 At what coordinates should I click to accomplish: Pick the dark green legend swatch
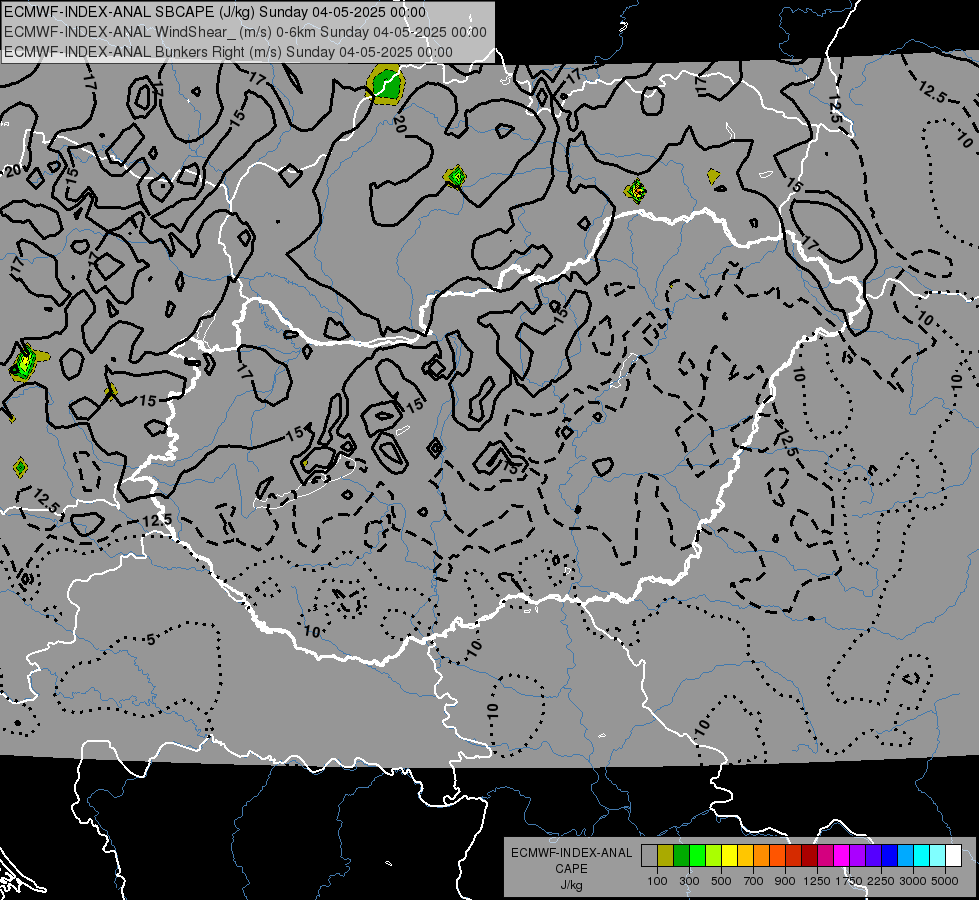682,856
